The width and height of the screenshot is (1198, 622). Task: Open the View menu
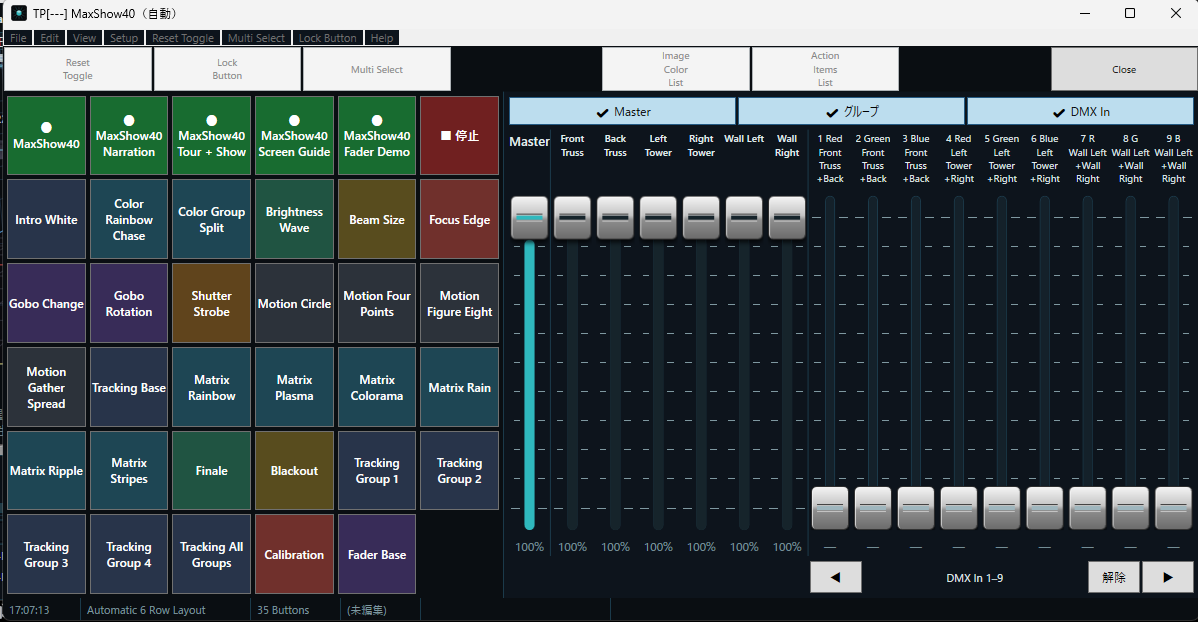pyautogui.click(x=84, y=38)
